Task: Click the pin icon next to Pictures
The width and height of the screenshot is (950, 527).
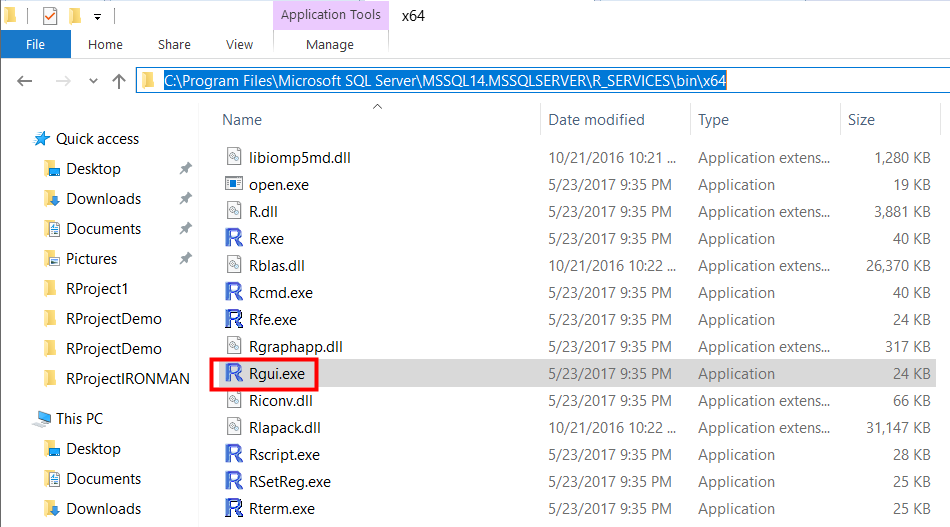Action: [185, 259]
